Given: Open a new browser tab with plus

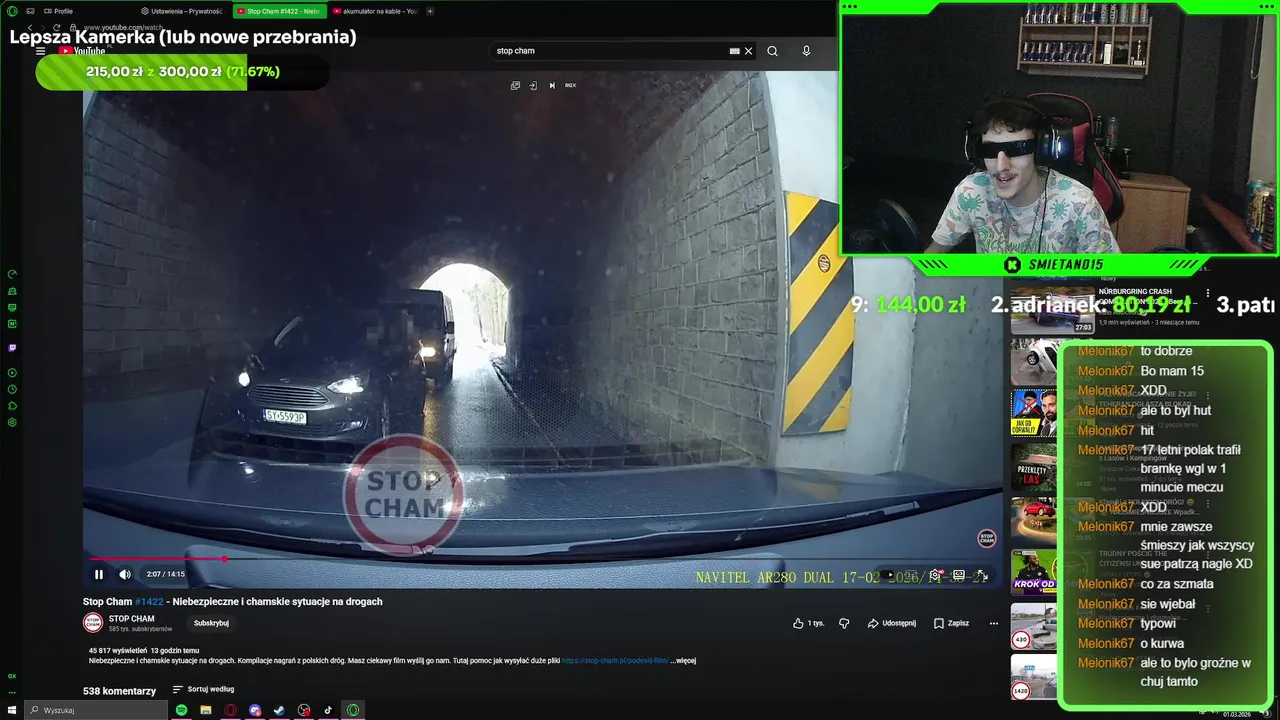Looking at the screenshot, I should click(430, 11).
